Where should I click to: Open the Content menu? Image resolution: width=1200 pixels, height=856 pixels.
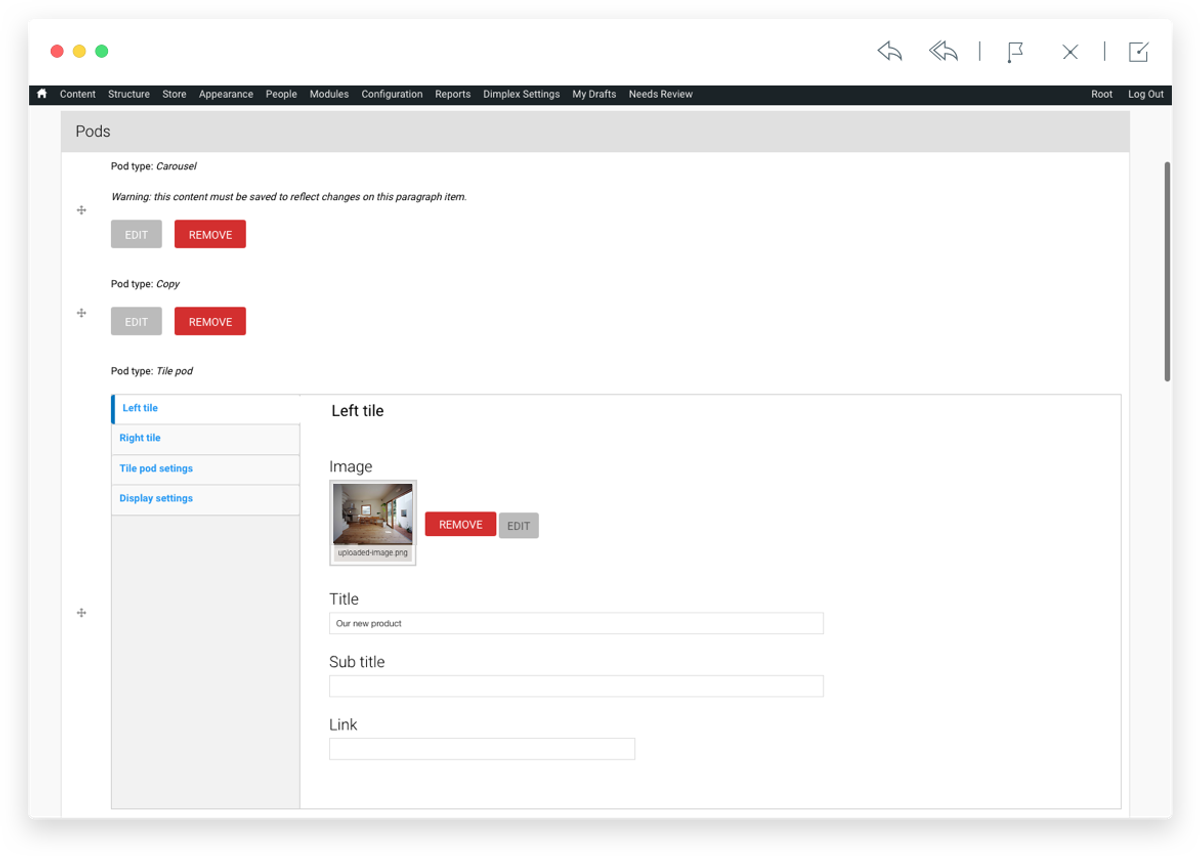pos(77,94)
